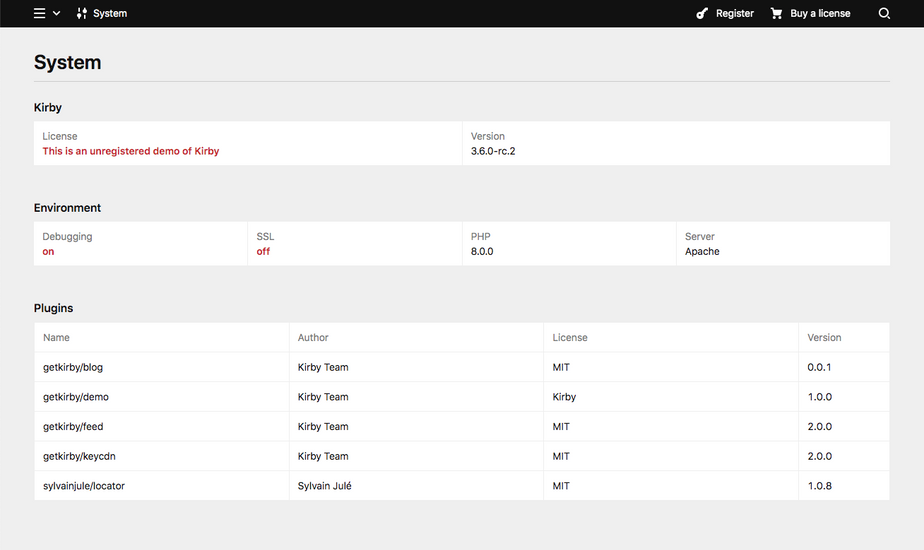Expand the menu dropdown chevron
The height and width of the screenshot is (550, 924).
pos(56,14)
